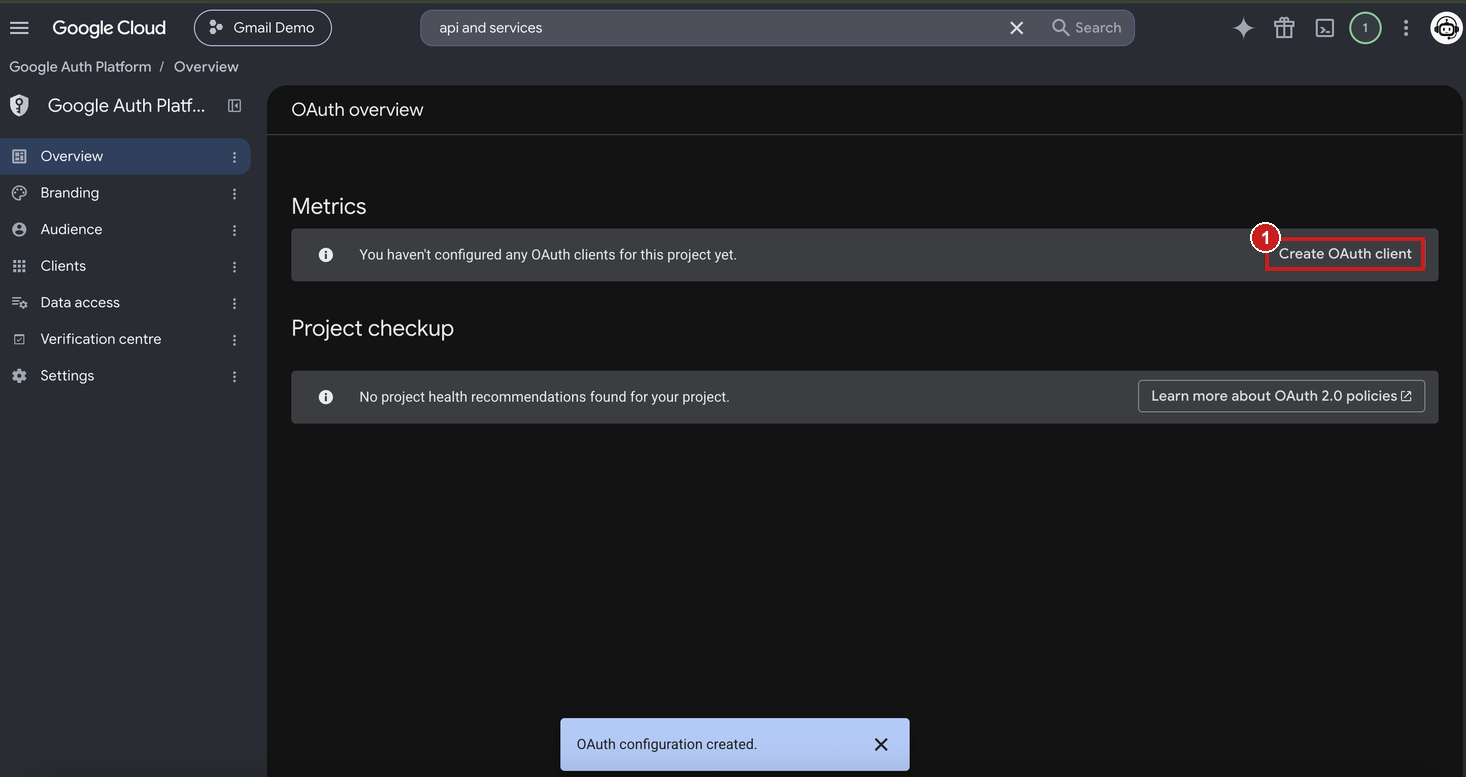This screenshot has height=777, width=1466.
Task: Open three-dot options for Data access
Action: pyautogui.click(x=234, y=303)
